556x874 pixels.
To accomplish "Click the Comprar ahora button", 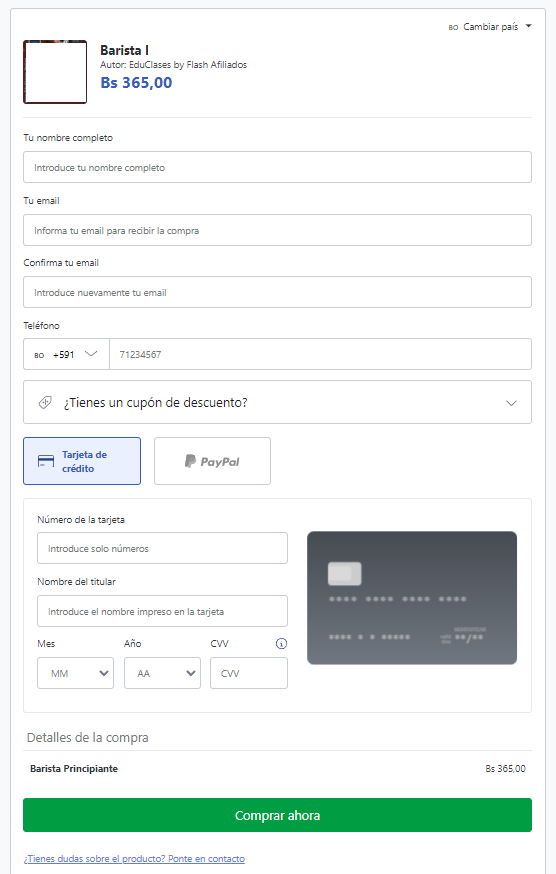I will (277, 815).
